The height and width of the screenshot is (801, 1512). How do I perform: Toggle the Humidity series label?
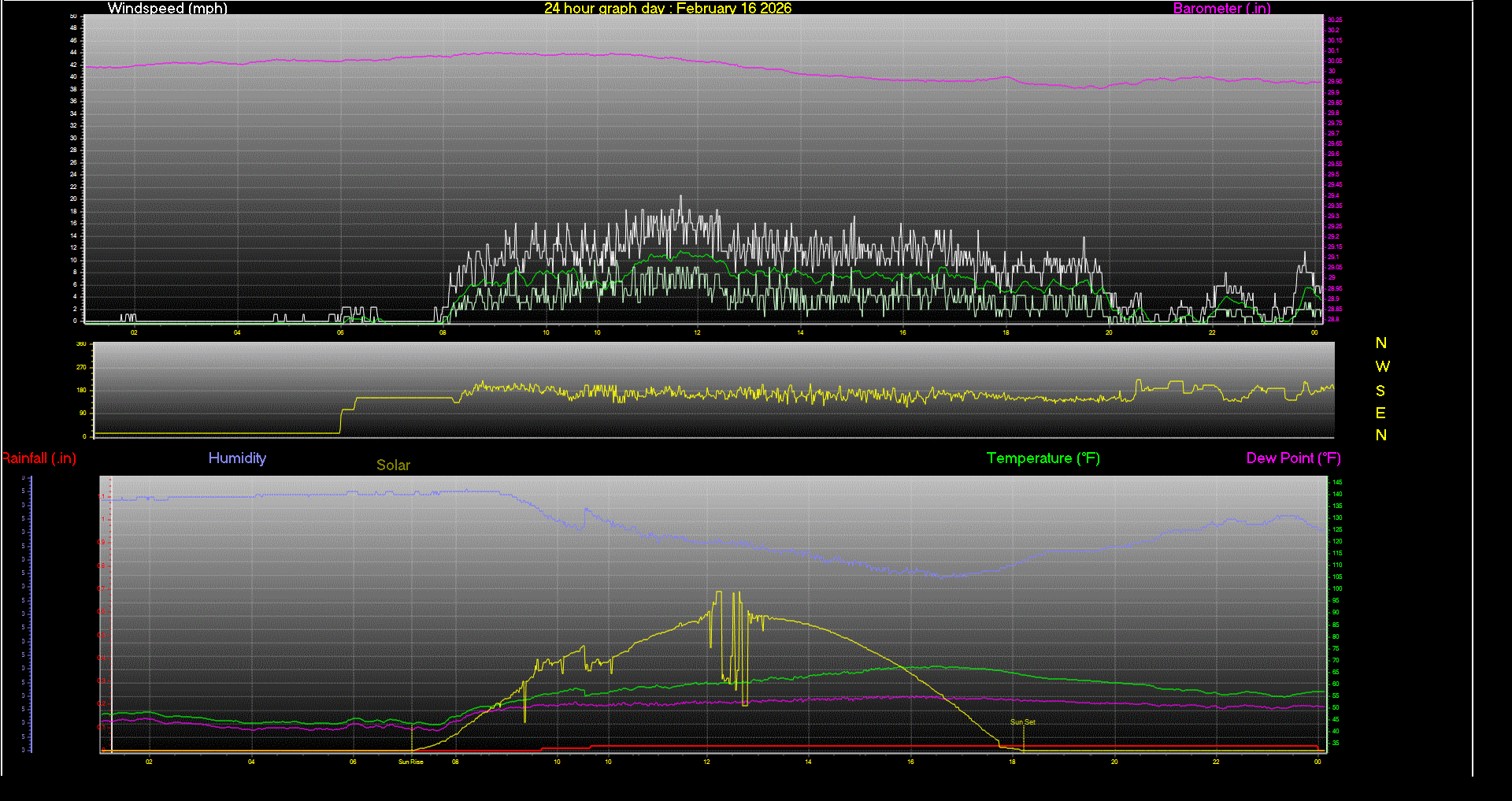[x=237, y=458]
